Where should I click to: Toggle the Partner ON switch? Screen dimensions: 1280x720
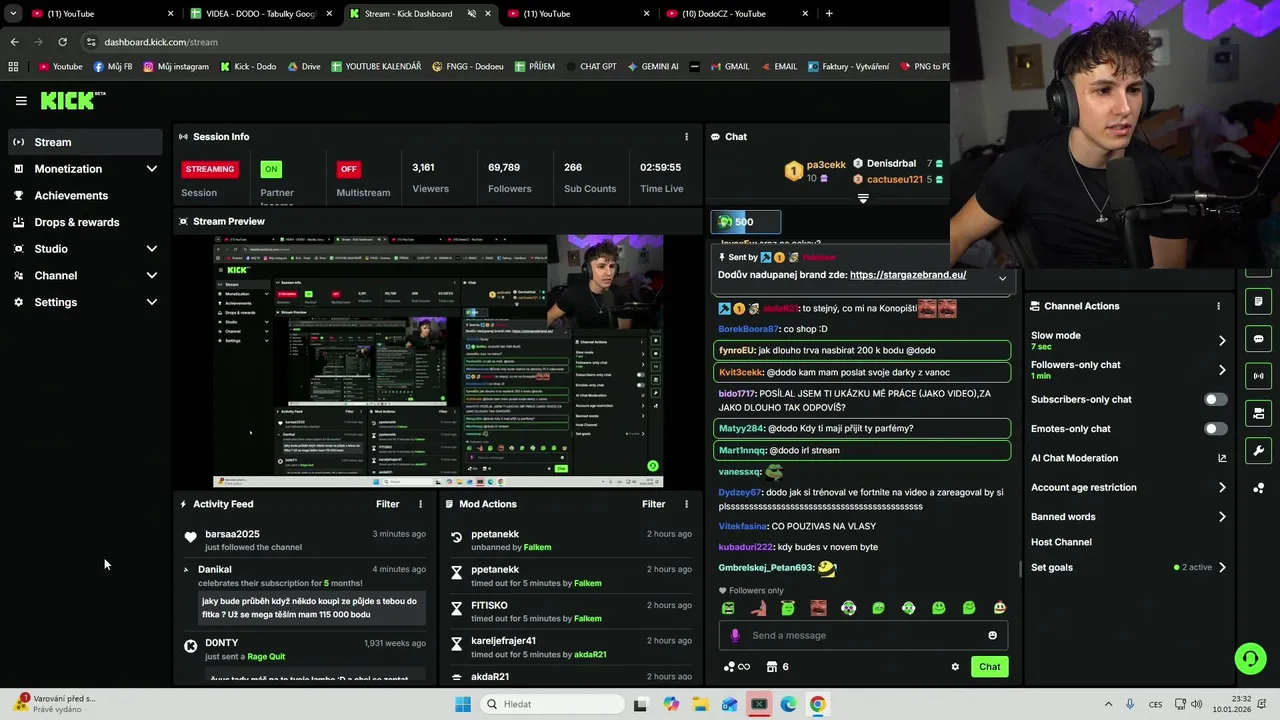(x=270, y=169)
